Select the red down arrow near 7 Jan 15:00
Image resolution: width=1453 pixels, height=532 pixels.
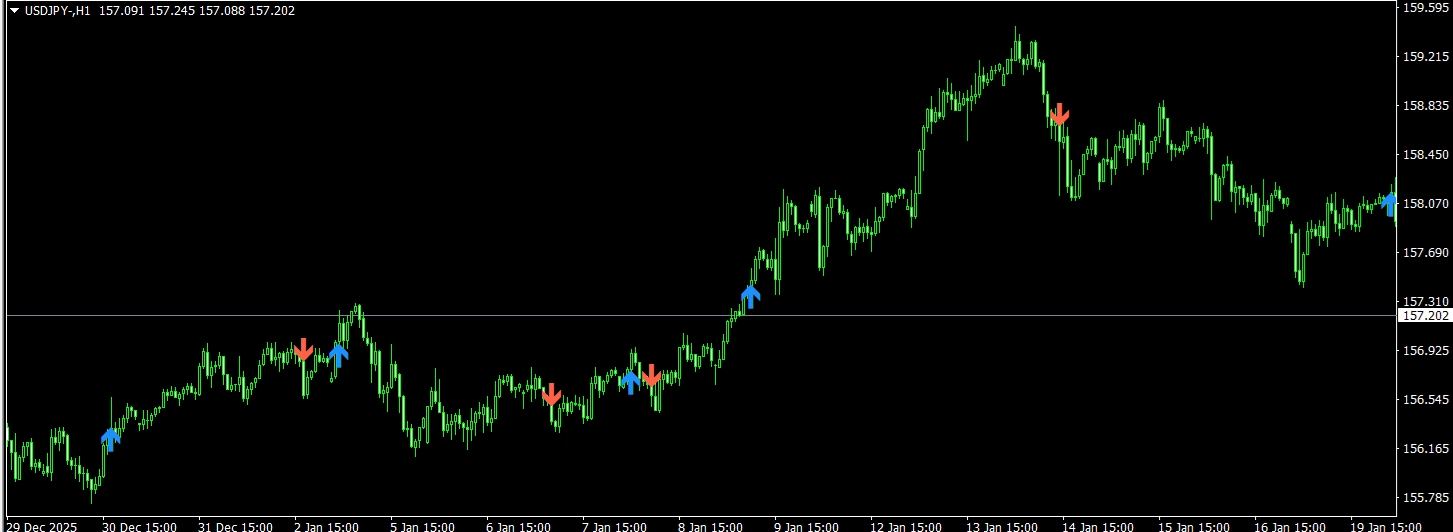click(x=651, y=375)
